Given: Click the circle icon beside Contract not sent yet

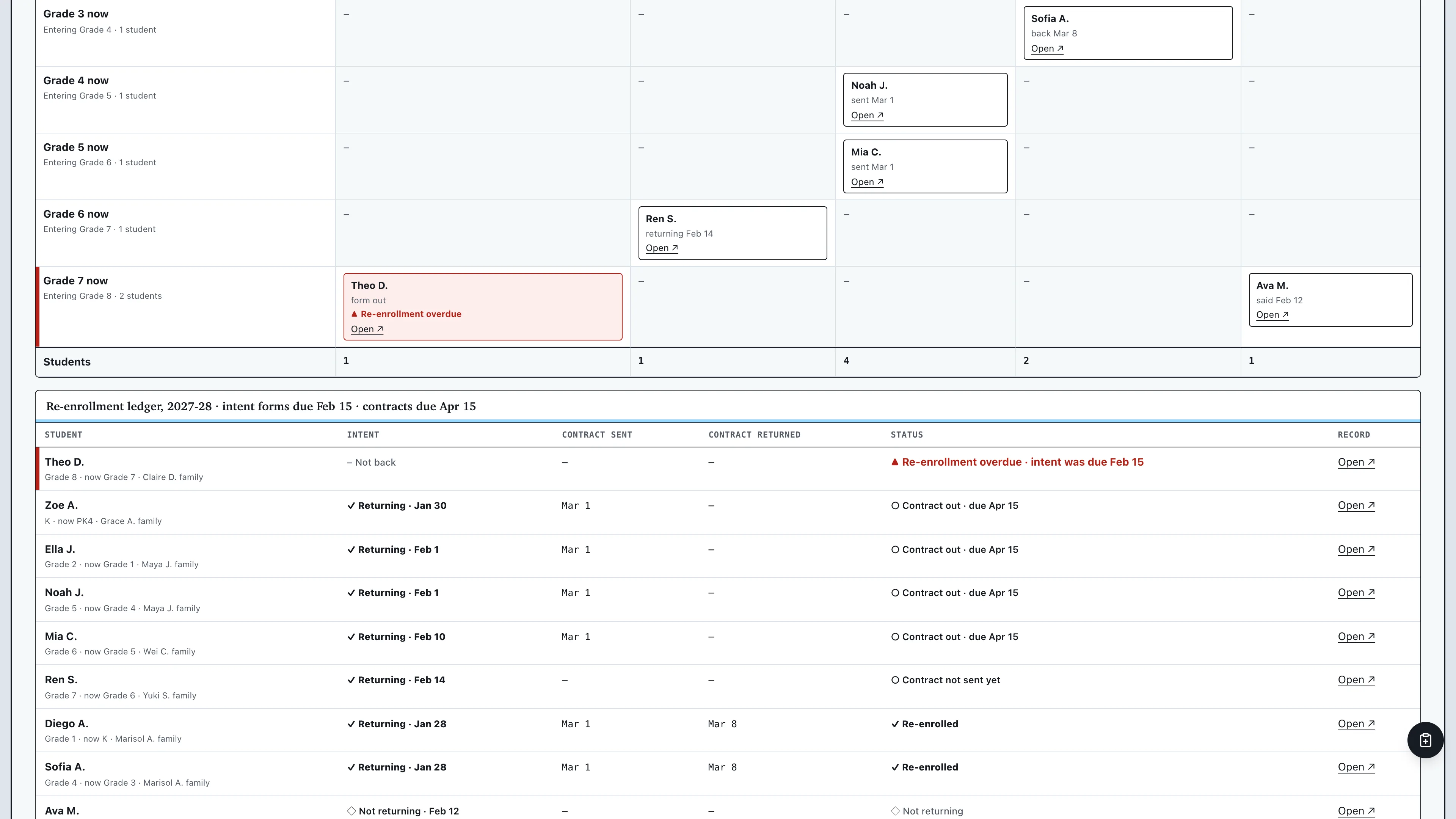Looking at the screenshot, I should [x=895, y=680].
